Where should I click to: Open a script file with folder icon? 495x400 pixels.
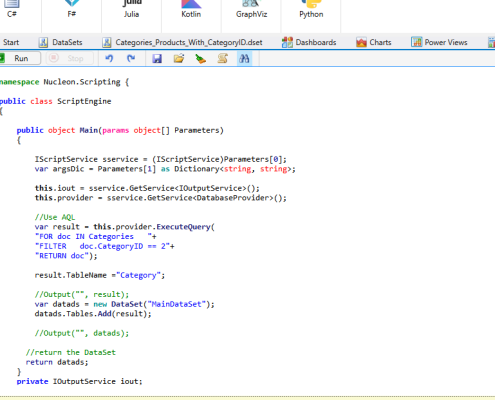click(179, 59)
